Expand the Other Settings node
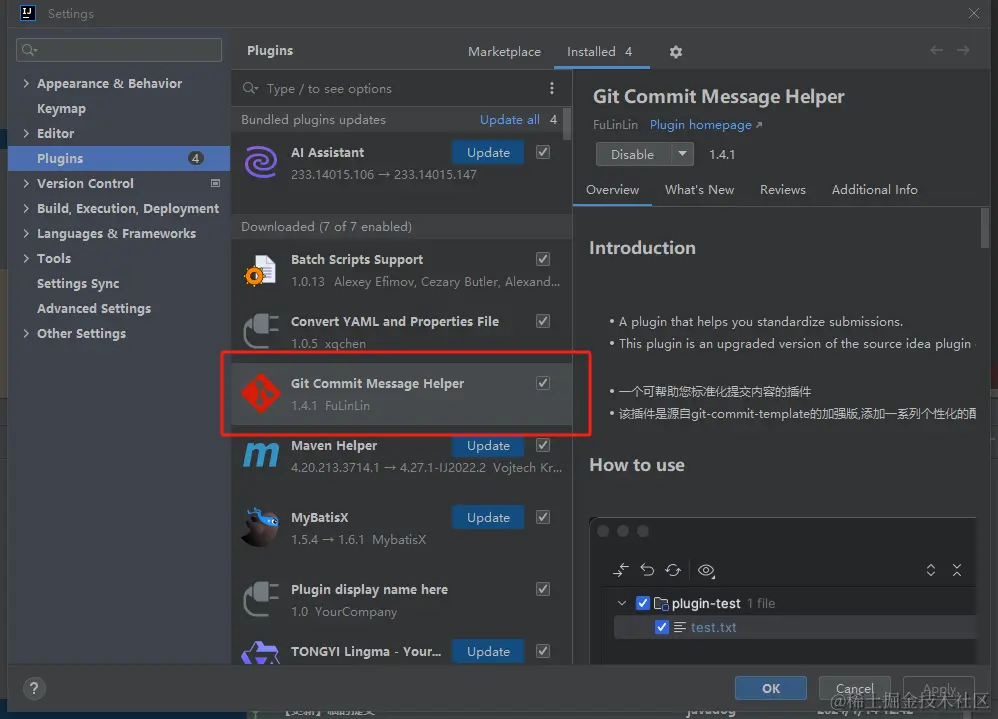 point(26,333)
